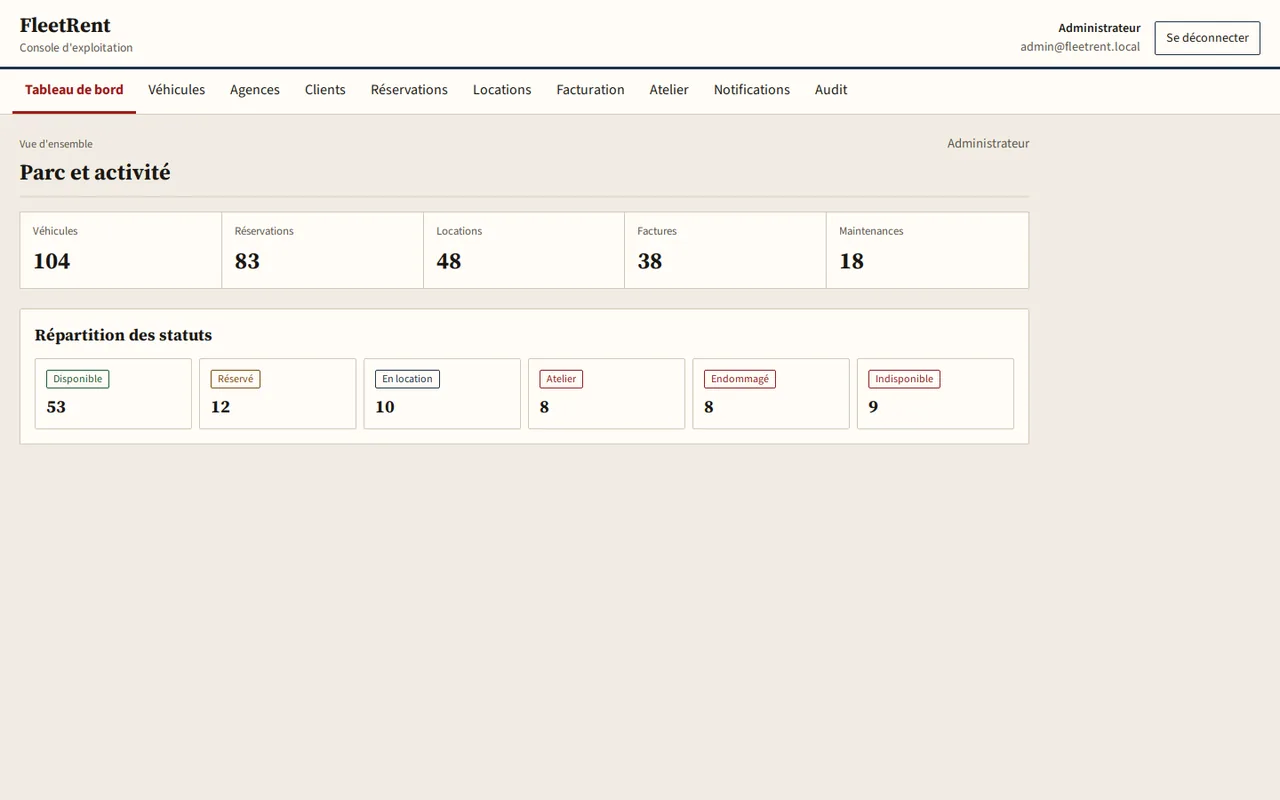Viewport: 1280px width, 800px height.
Task: Click the Vue d'ensemble label
Action: (x=56, y=144)
